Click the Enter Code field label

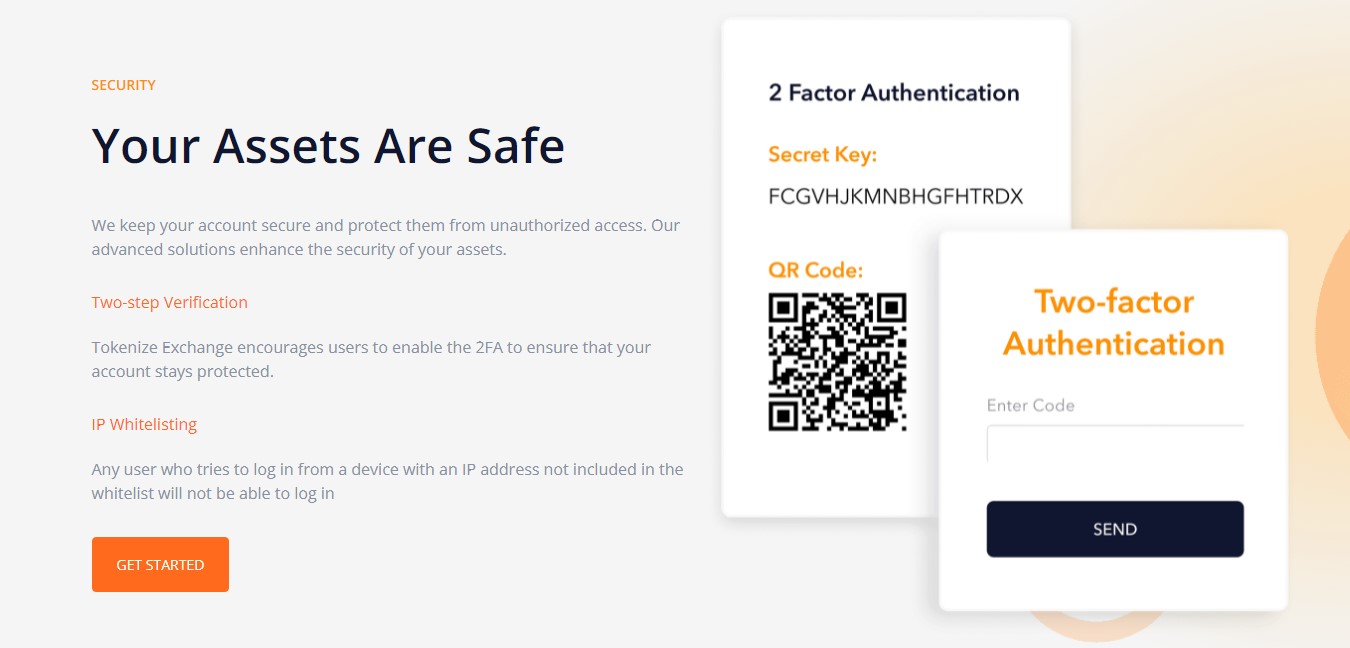pos(1031,405)
